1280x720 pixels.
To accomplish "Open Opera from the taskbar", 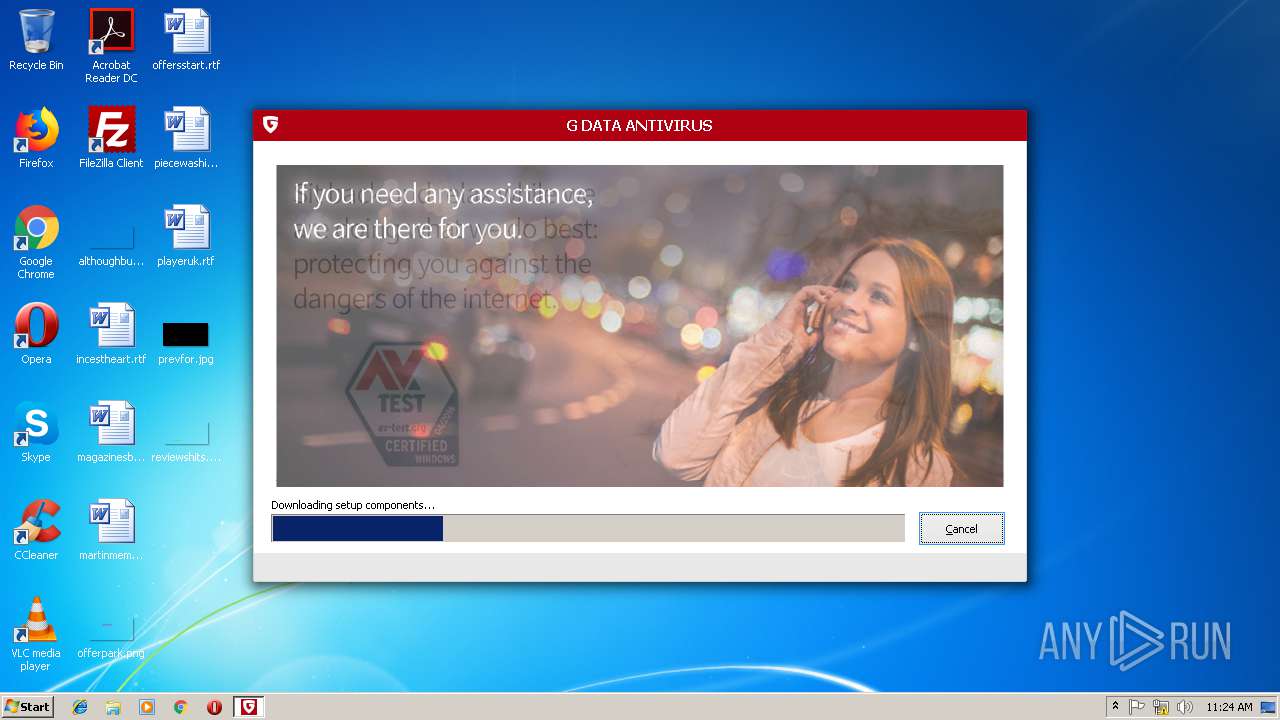I will point(214,707).
